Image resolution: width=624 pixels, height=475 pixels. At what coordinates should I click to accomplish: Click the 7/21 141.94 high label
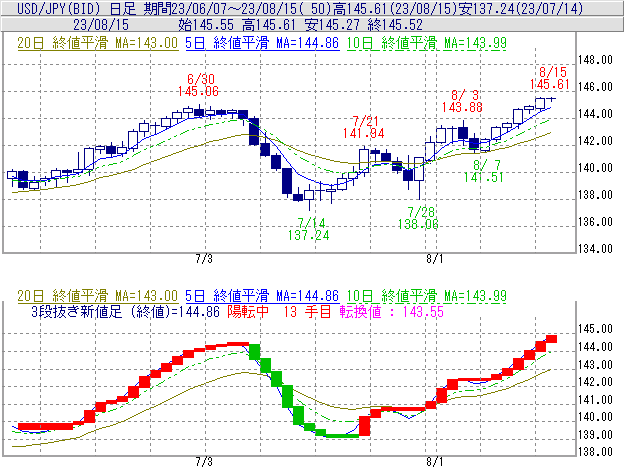364,127
